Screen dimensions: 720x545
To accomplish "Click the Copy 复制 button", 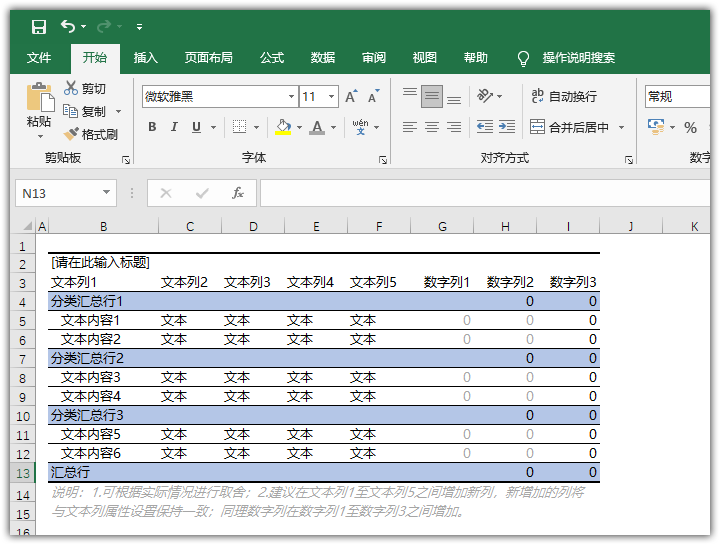I will (85, 111).
